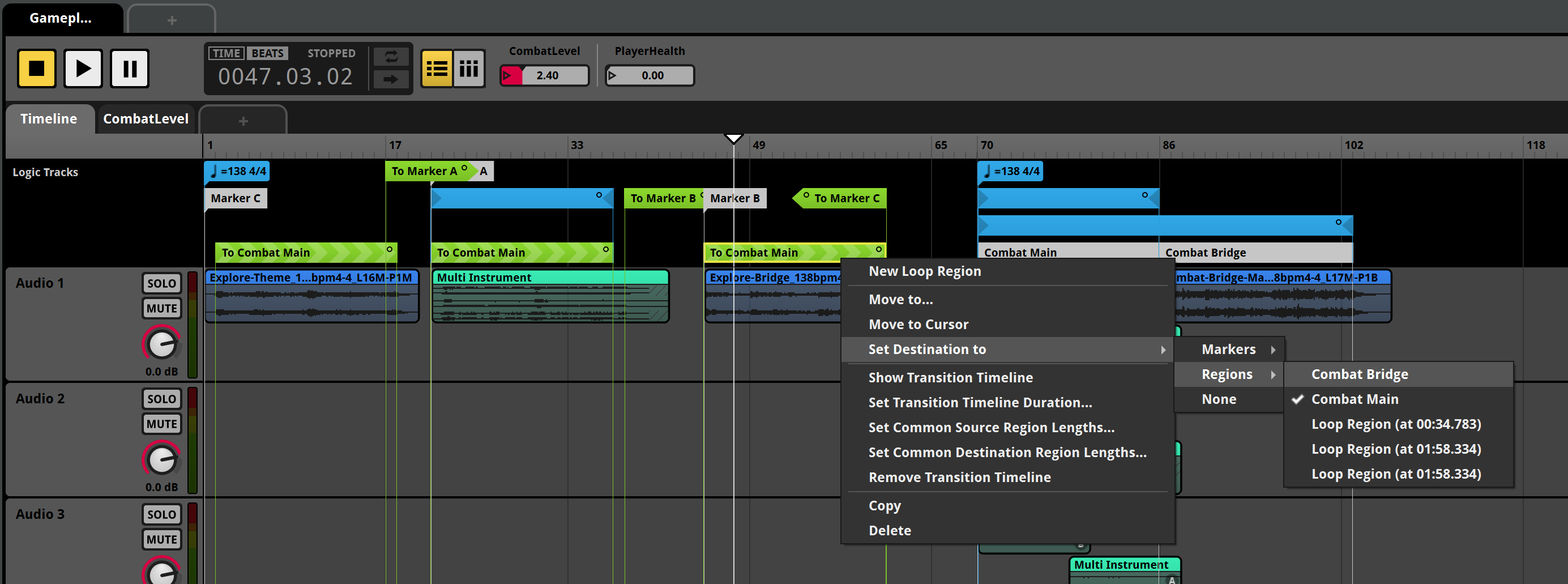Click the playhead cursor triangle on ruler
The image size is (1568, 584).
point(733,139)
